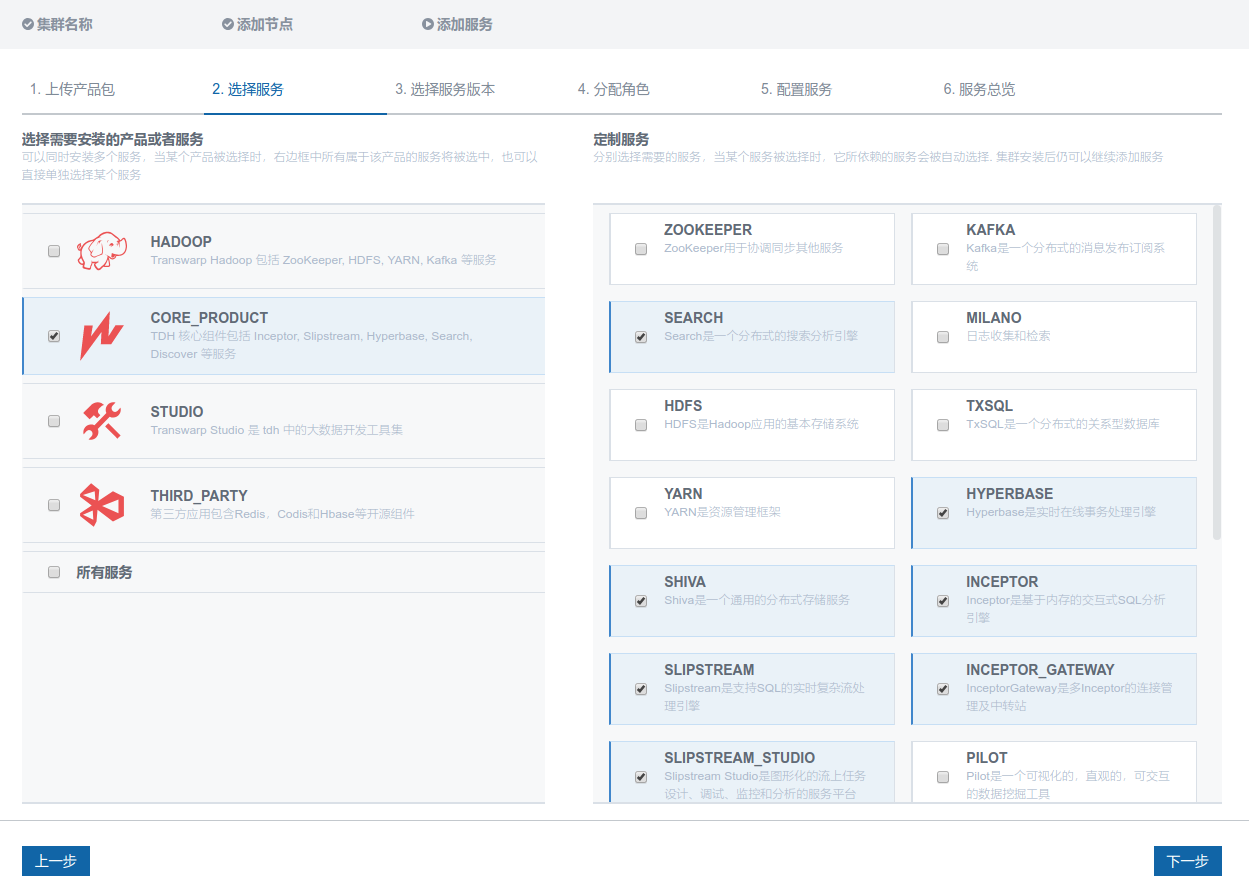Uncheck the INCEPTOR service checkbox
Viewport: 1249px width, 891px height.
coord(943,602)
